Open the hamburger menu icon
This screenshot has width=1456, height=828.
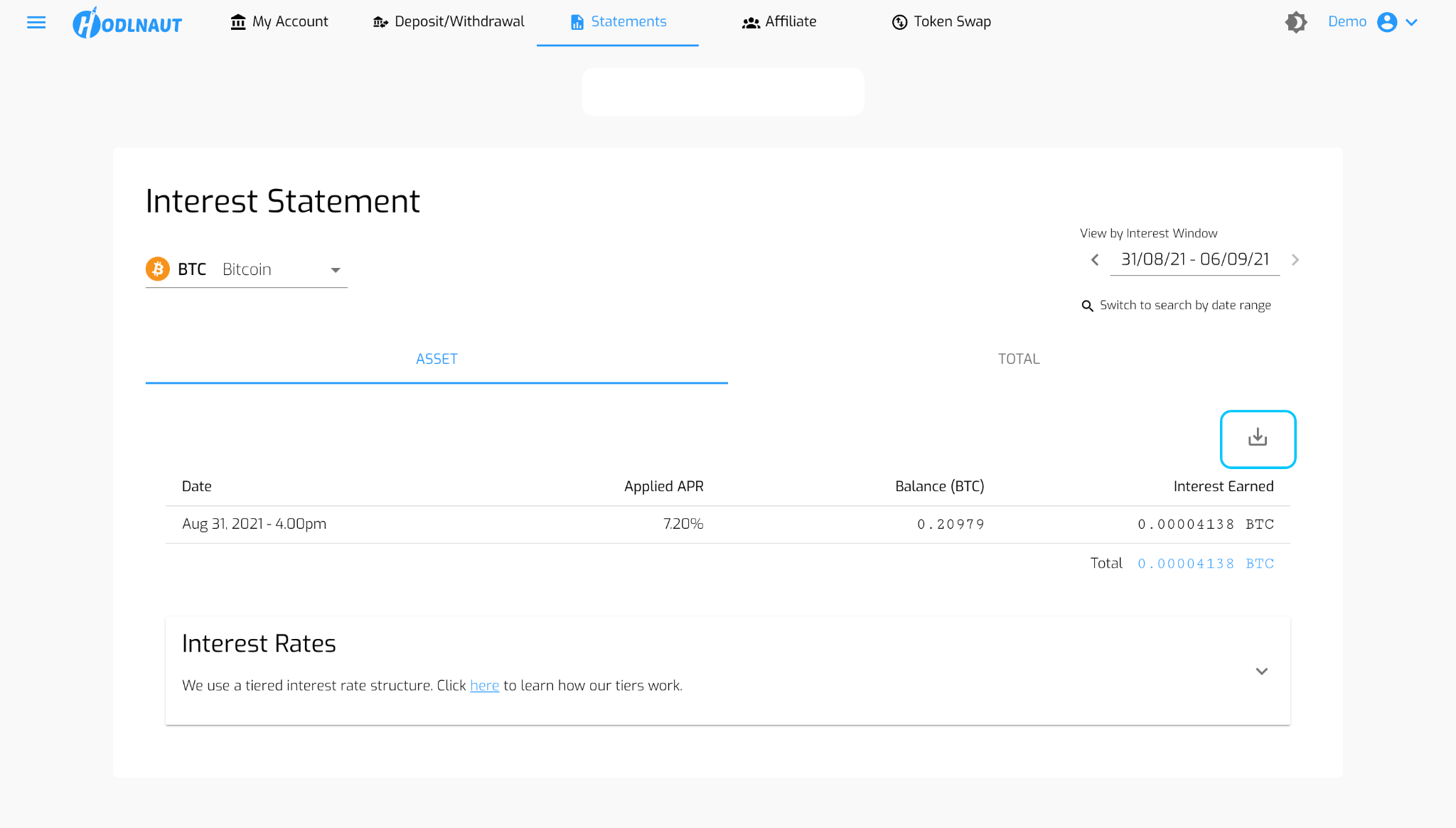[x=36, y=22]
